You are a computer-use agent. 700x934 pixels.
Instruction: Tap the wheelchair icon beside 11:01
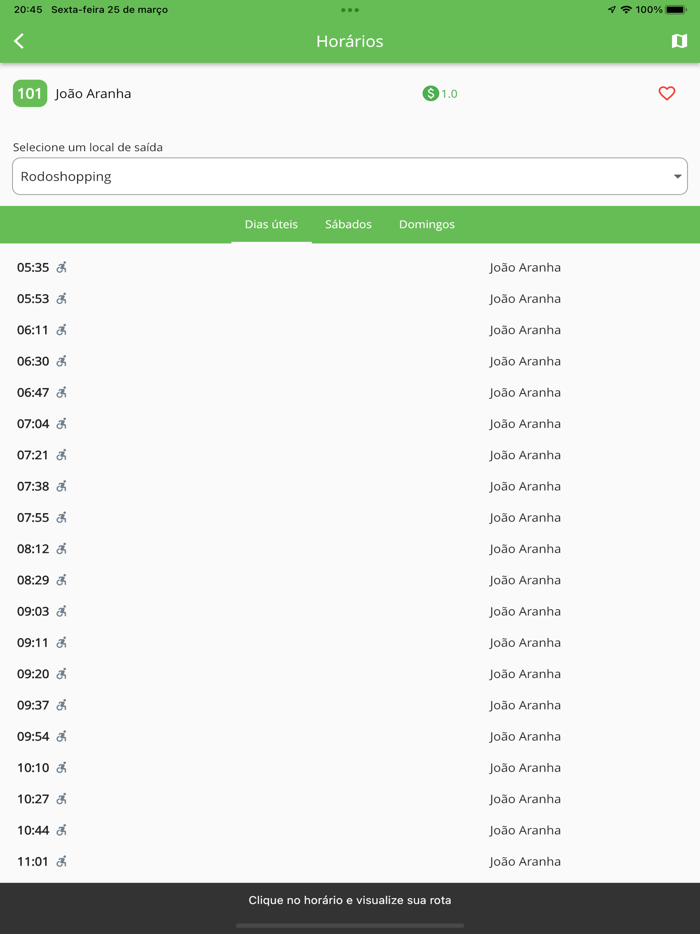pos(62,861)
